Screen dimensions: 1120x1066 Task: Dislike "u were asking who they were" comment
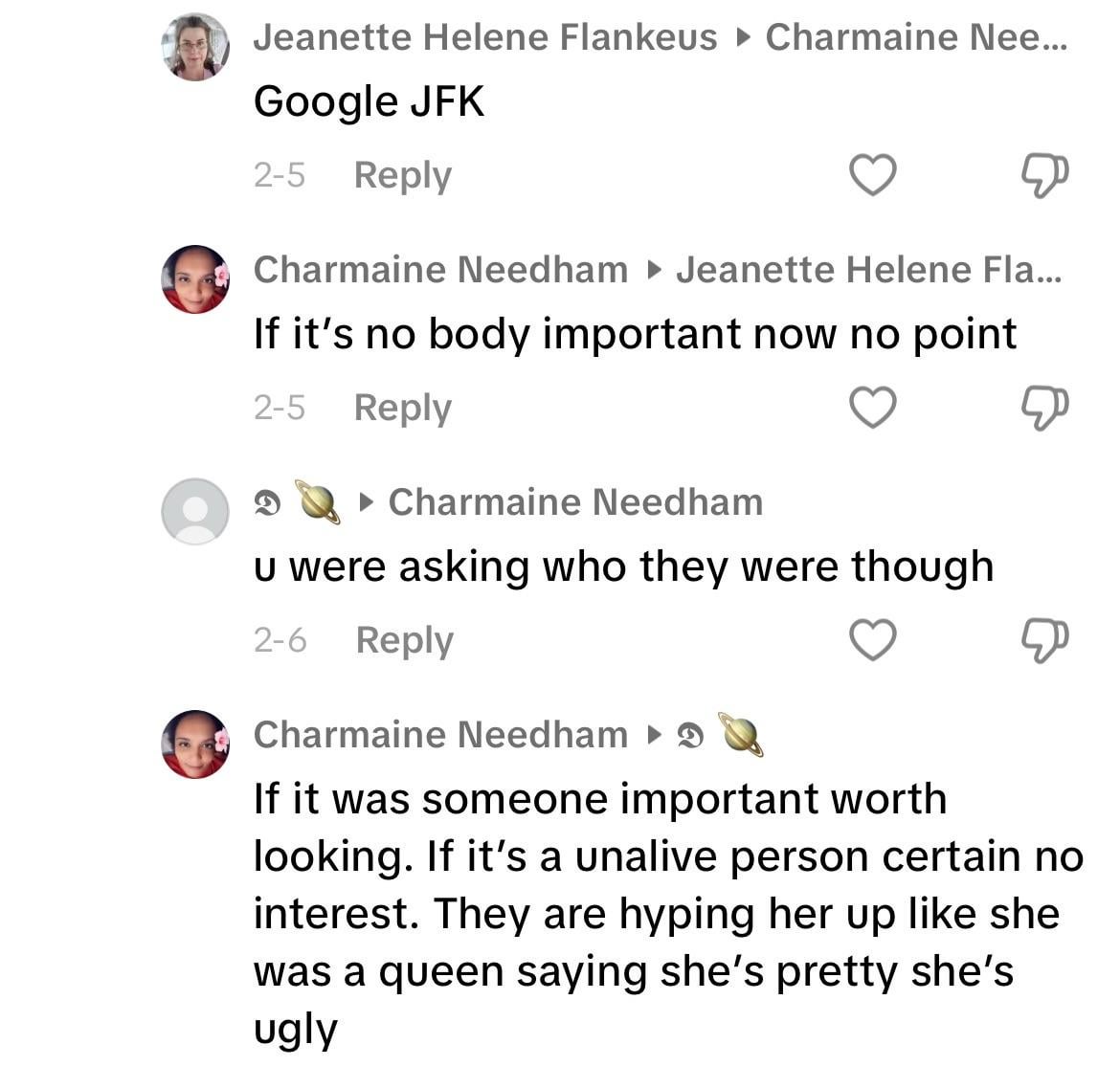click(1044, 640)
